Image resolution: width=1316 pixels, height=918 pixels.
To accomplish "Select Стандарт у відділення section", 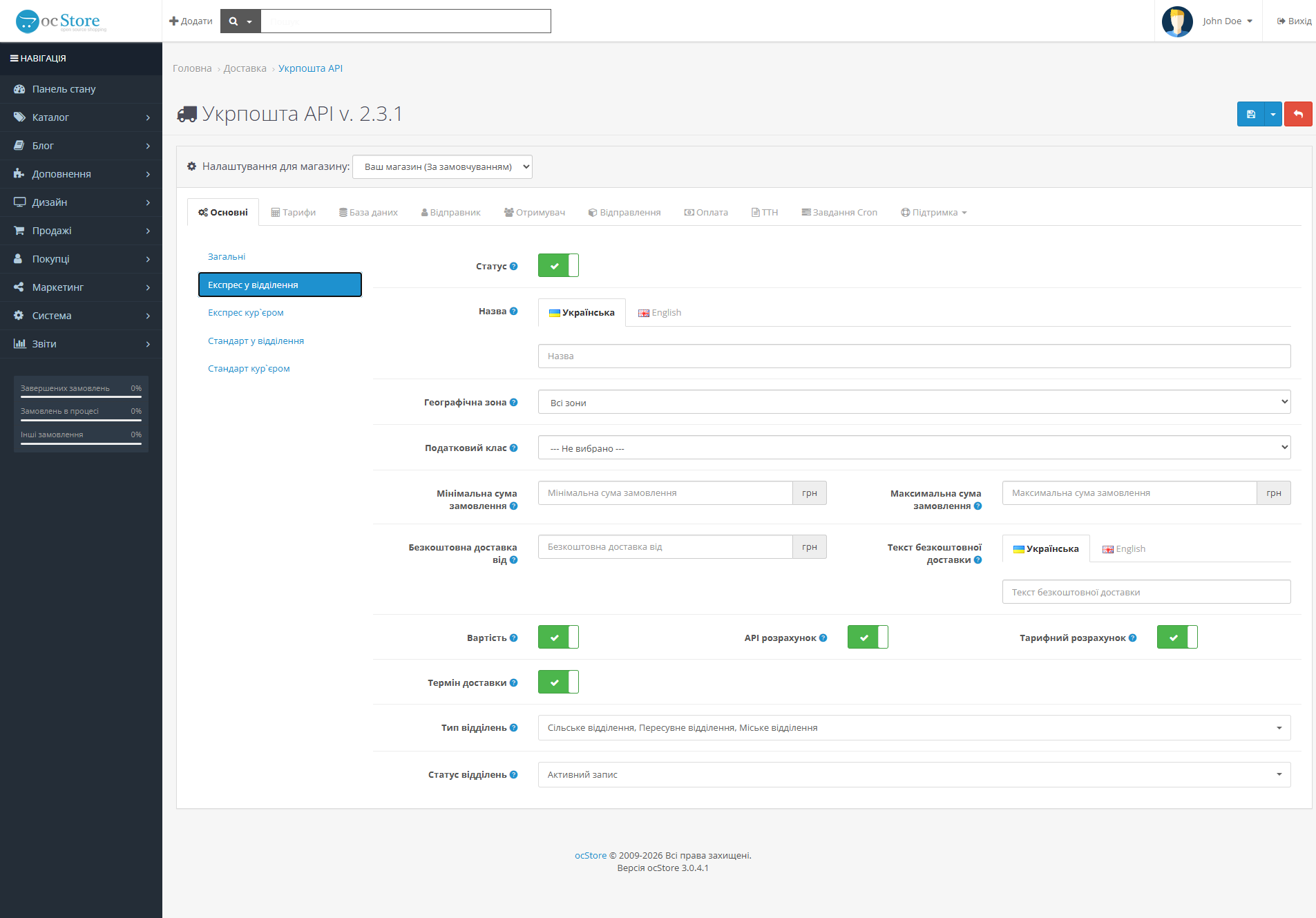I will click(x=280, y=341).
